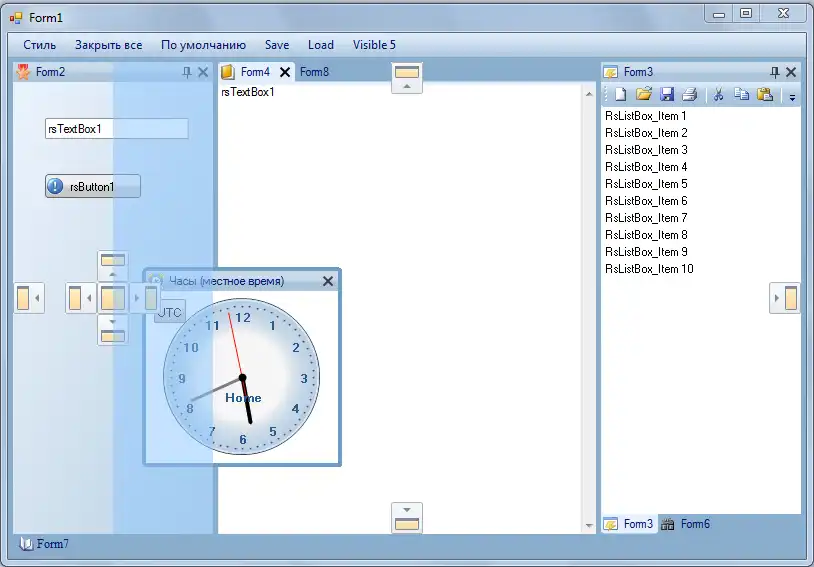Image resolution: width=814 pixels, height=567 pixels.
Task: Select RsListBox_Item 4
Action: click(x=701, y=167)
